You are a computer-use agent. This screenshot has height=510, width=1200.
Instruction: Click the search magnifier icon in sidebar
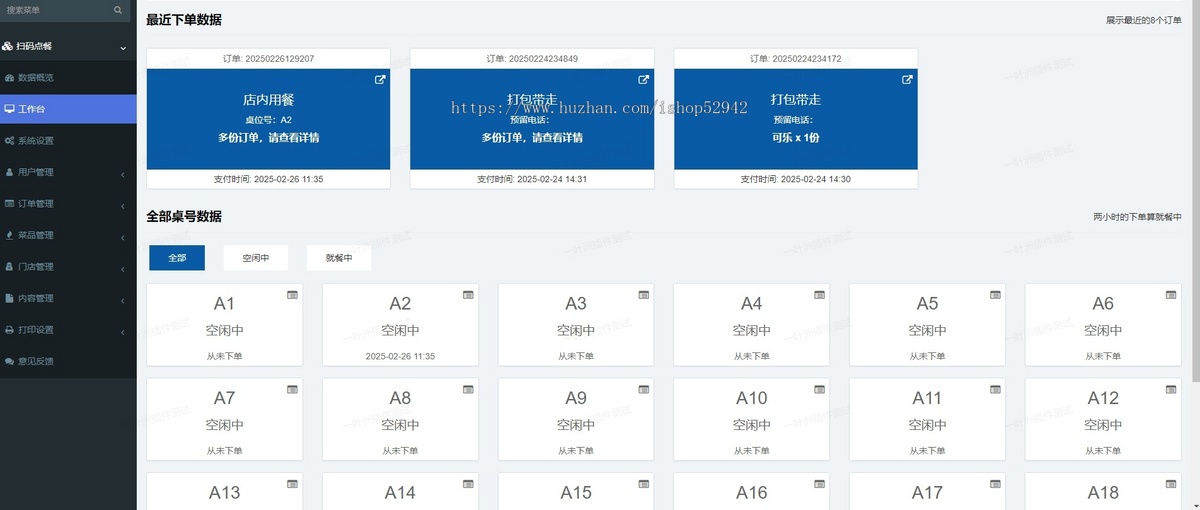coord(117,10)
